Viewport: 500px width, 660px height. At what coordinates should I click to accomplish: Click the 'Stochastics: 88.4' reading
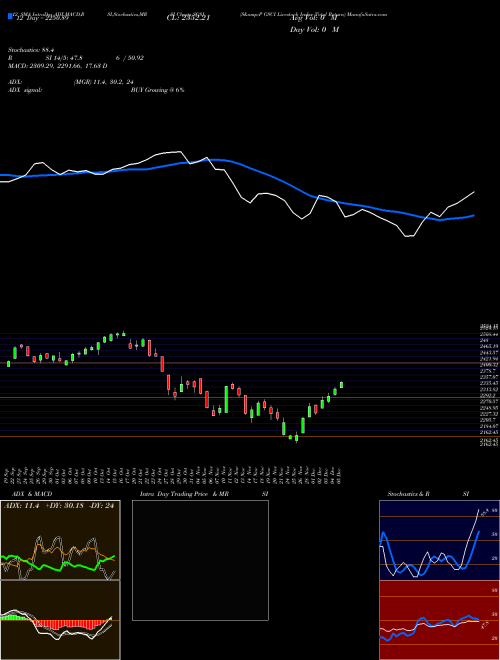click(x=29, y=50)
